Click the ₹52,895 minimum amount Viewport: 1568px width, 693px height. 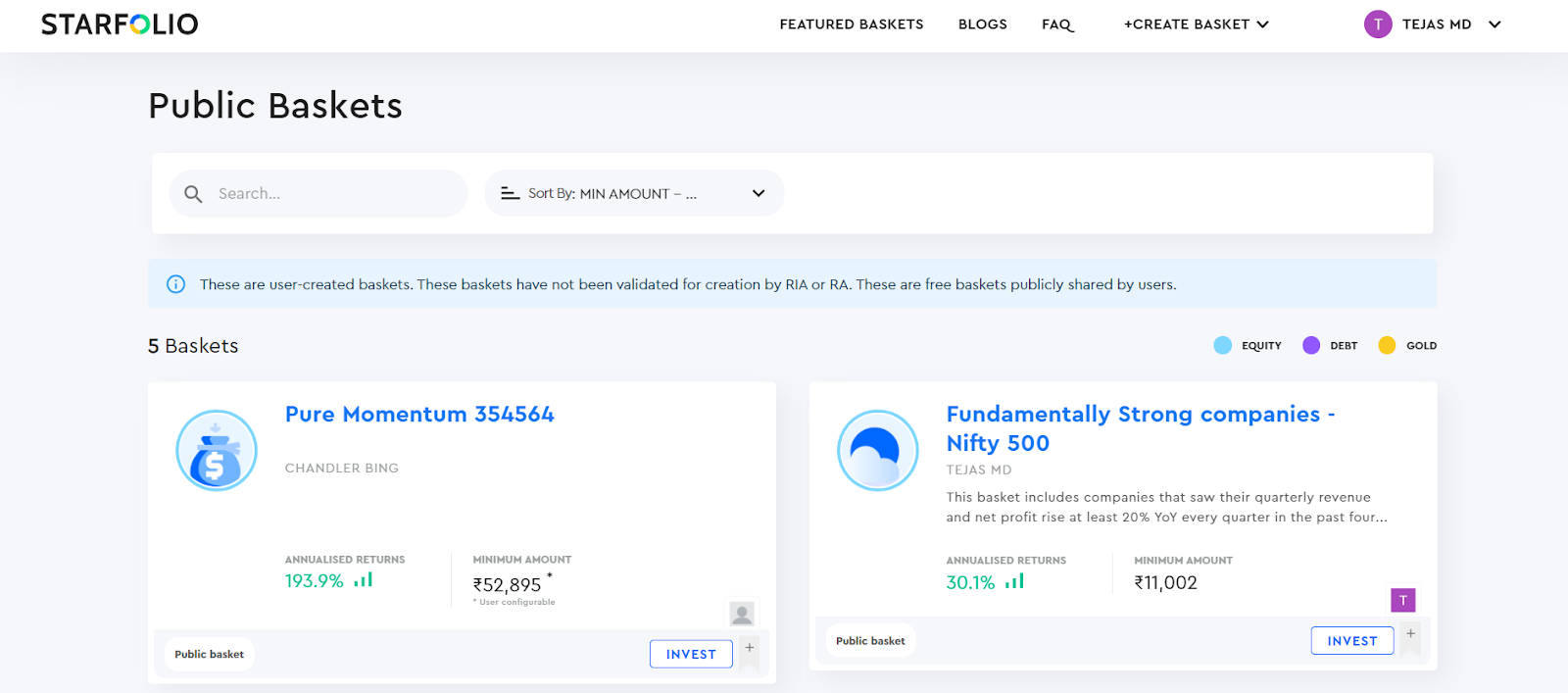(x=507, y=585)
